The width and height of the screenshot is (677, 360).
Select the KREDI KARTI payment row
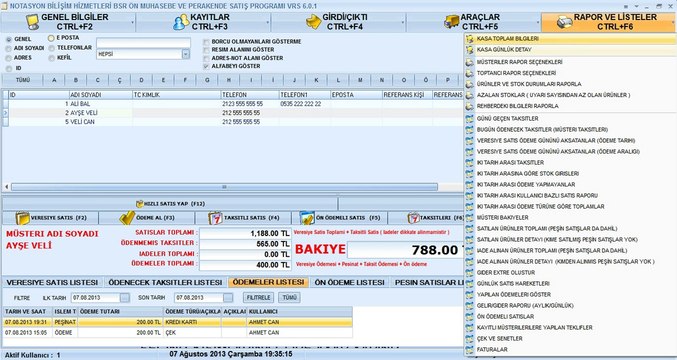pos(177,322)
